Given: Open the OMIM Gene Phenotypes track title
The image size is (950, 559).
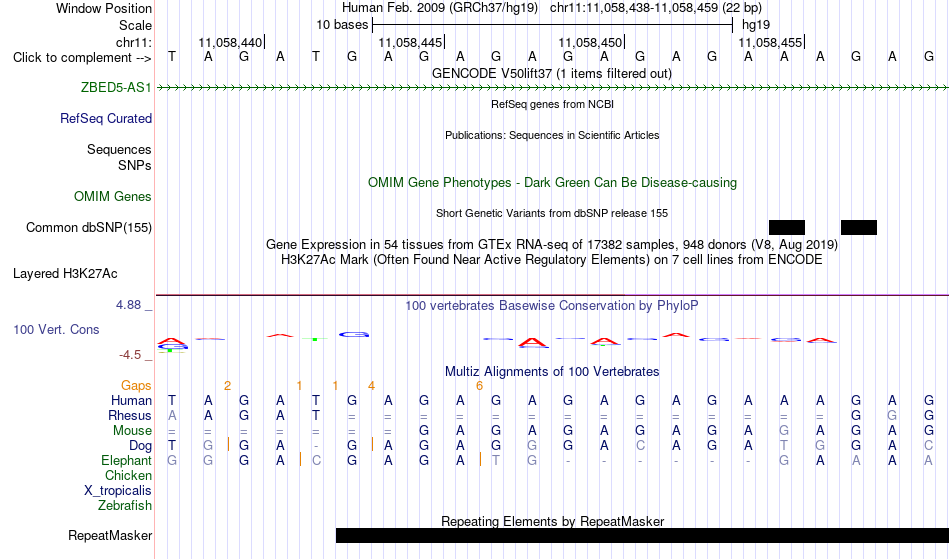Looking at the screenshot, I should tap(553, 183).
